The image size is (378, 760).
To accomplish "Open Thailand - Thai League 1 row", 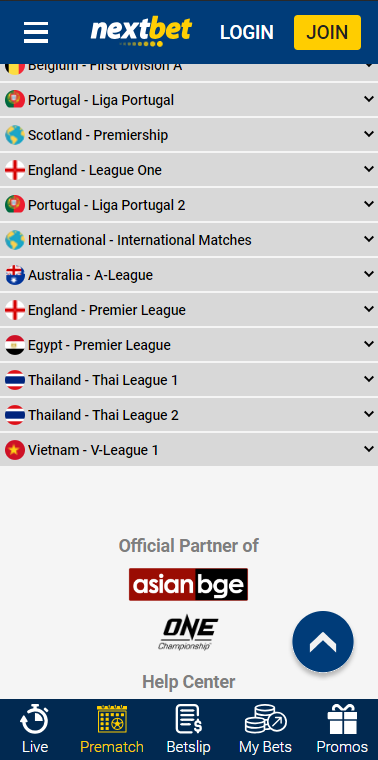I will (x=189, y=380).
